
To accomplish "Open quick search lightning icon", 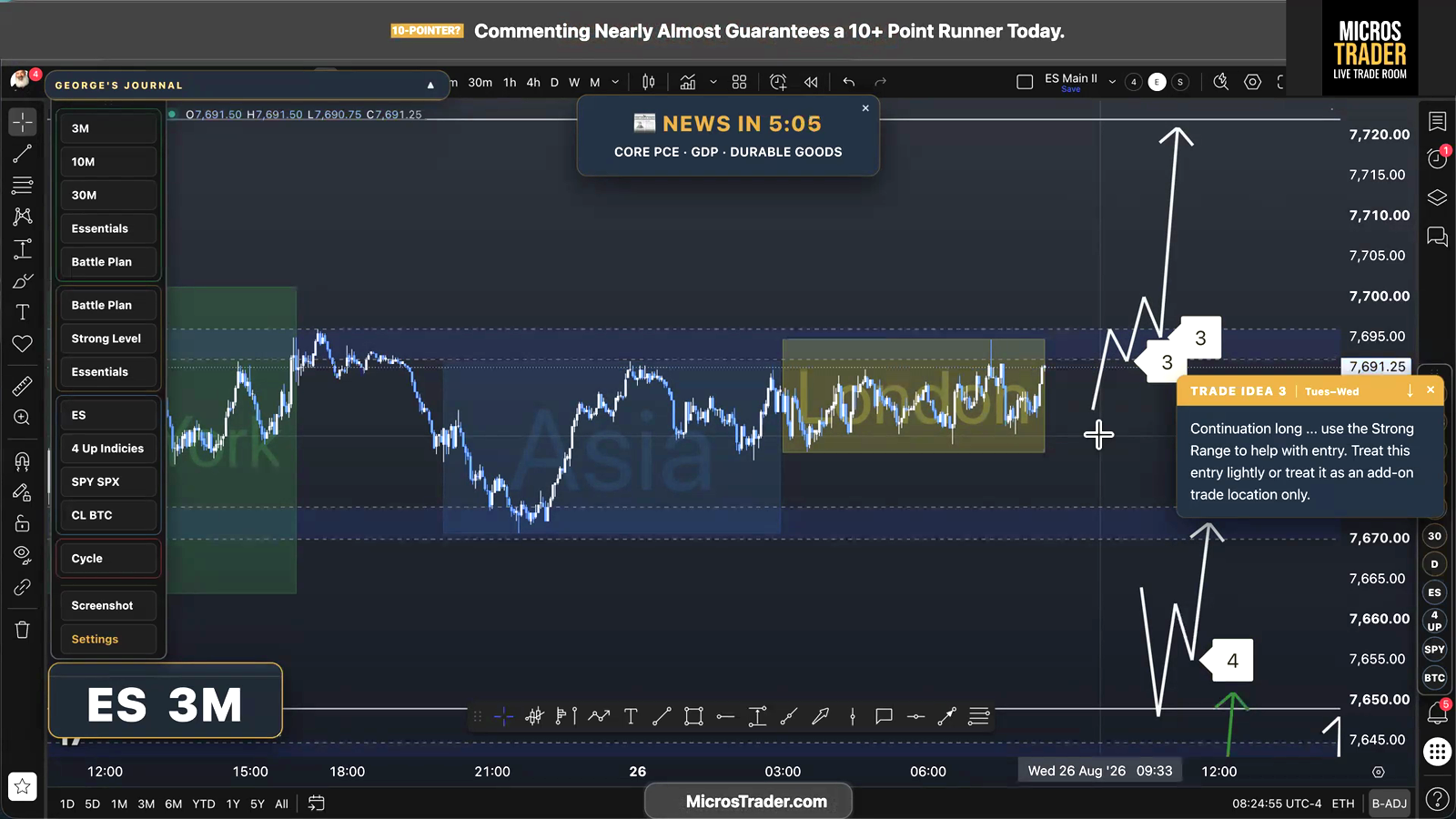I will (1221, 82).
